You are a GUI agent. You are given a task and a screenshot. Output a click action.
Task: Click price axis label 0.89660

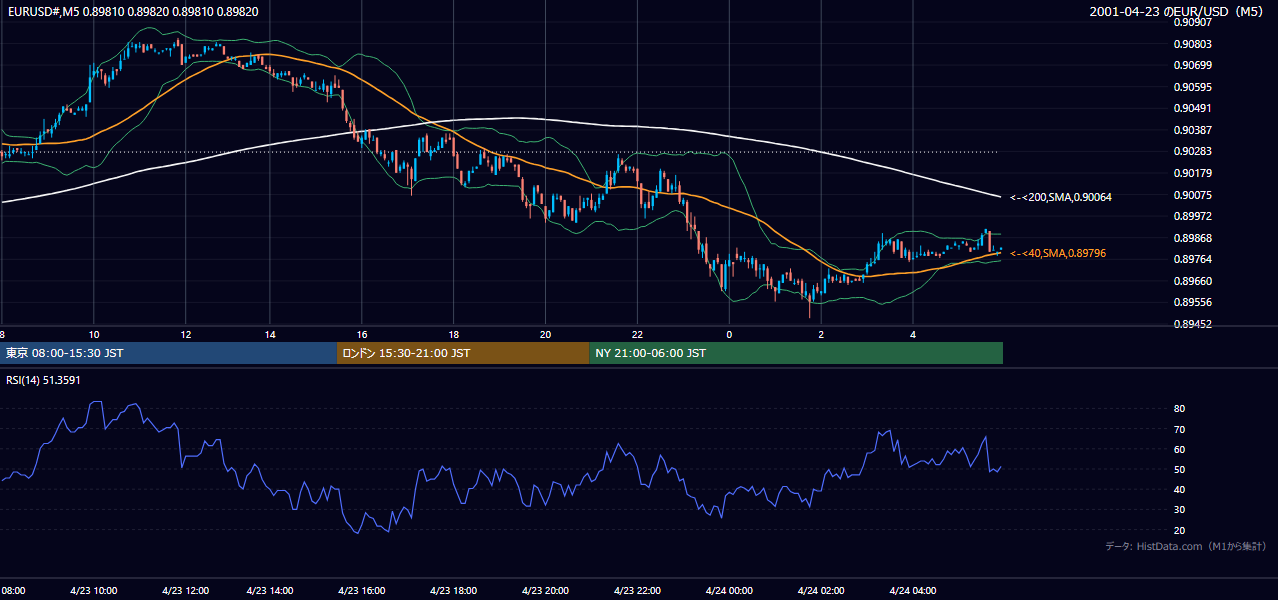[x=1195, y=281]
